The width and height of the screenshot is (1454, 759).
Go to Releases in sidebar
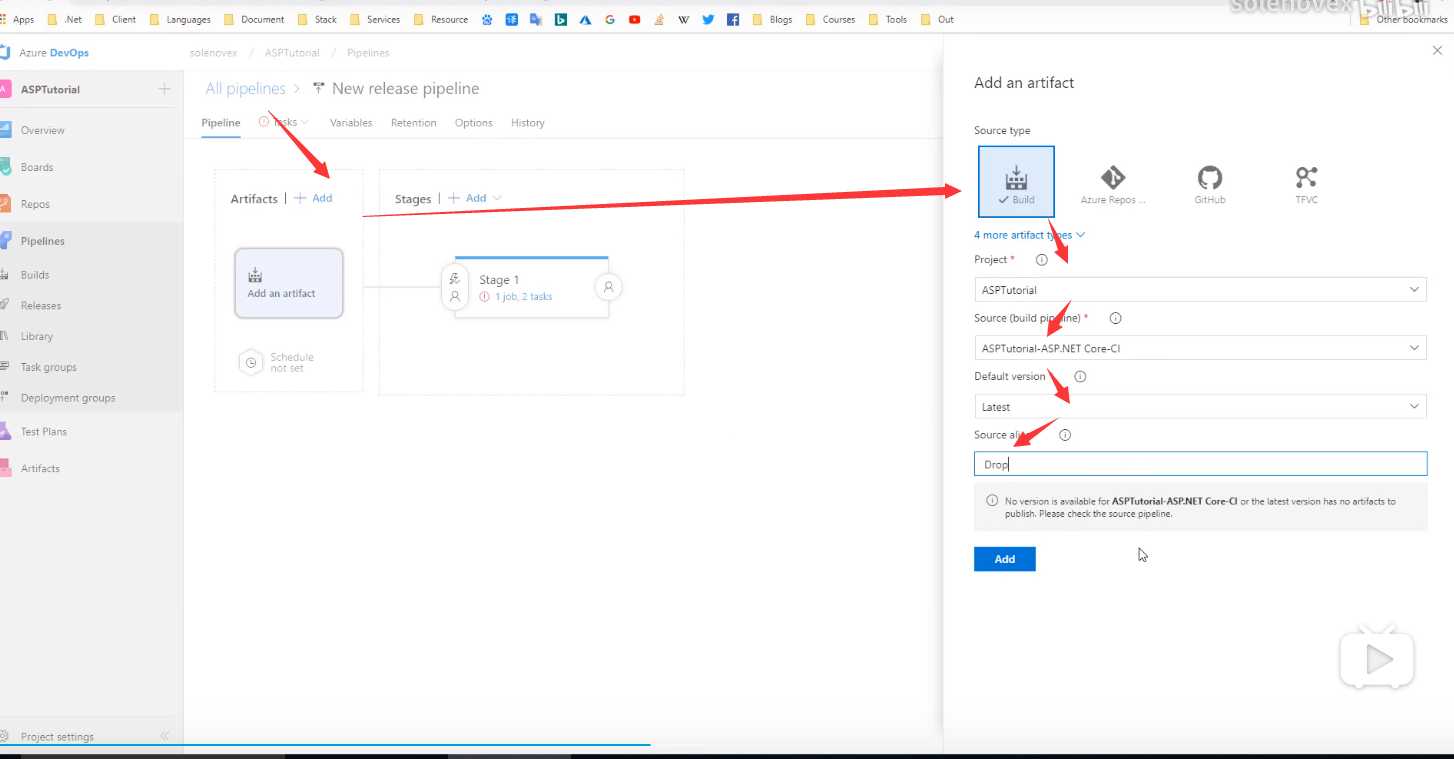(x=41, y=305)
